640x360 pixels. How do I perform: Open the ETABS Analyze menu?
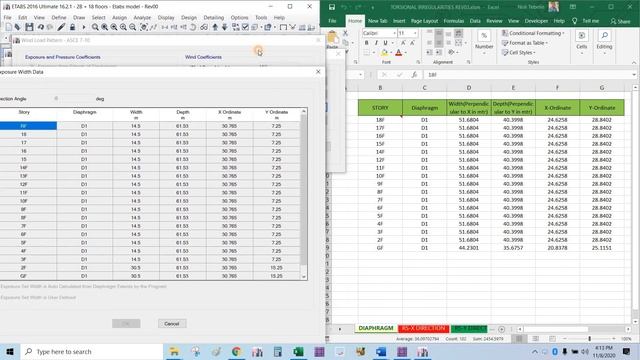(x=142, y=18)
